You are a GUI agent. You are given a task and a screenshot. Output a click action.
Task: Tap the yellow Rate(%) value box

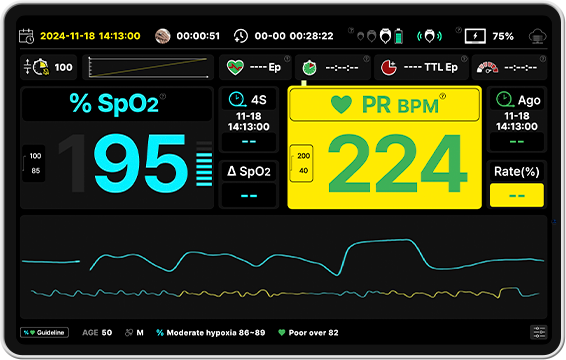(517, 195)
